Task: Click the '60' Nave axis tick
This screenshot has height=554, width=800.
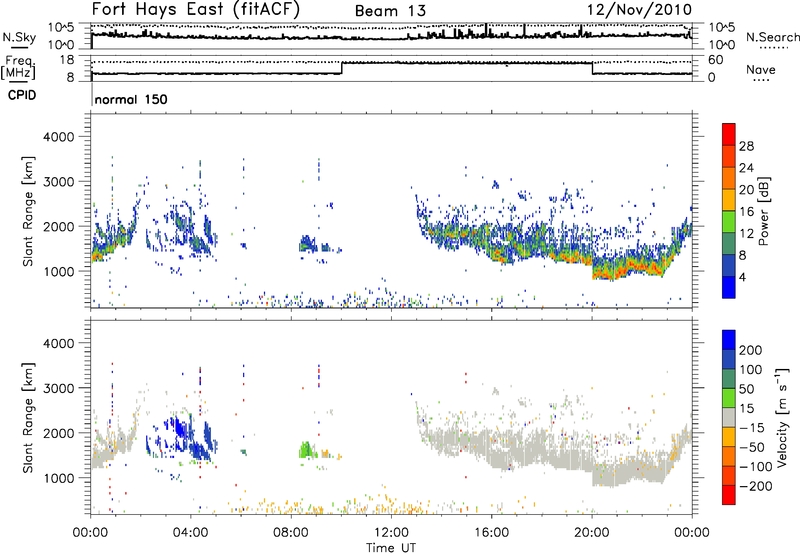Action: point(716,60)
